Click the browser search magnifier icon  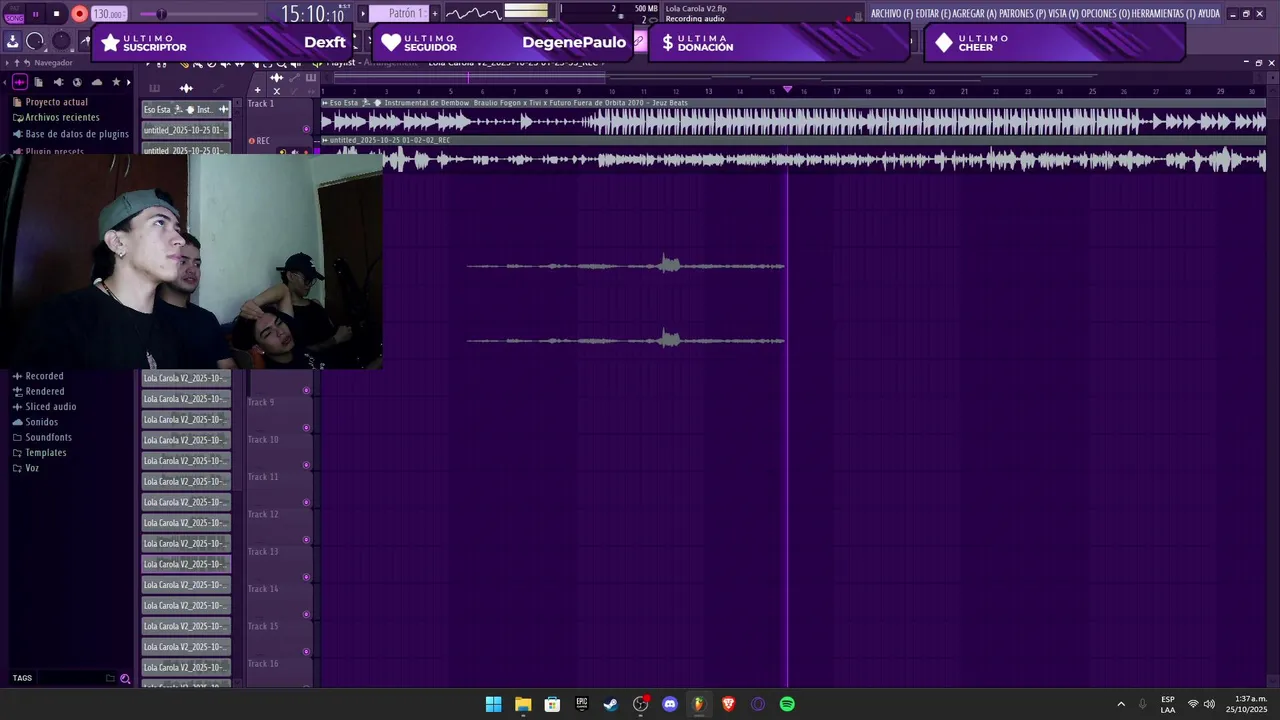point(125,678)
